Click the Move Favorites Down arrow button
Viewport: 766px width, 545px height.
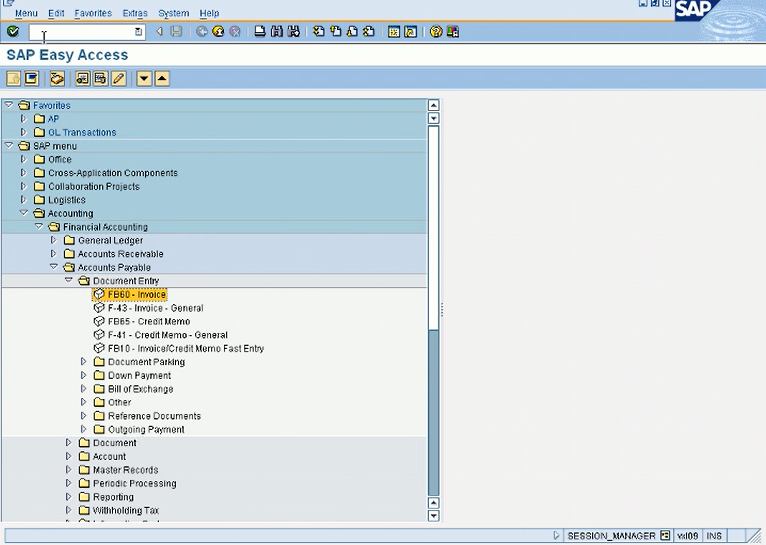tap(144, 78)
